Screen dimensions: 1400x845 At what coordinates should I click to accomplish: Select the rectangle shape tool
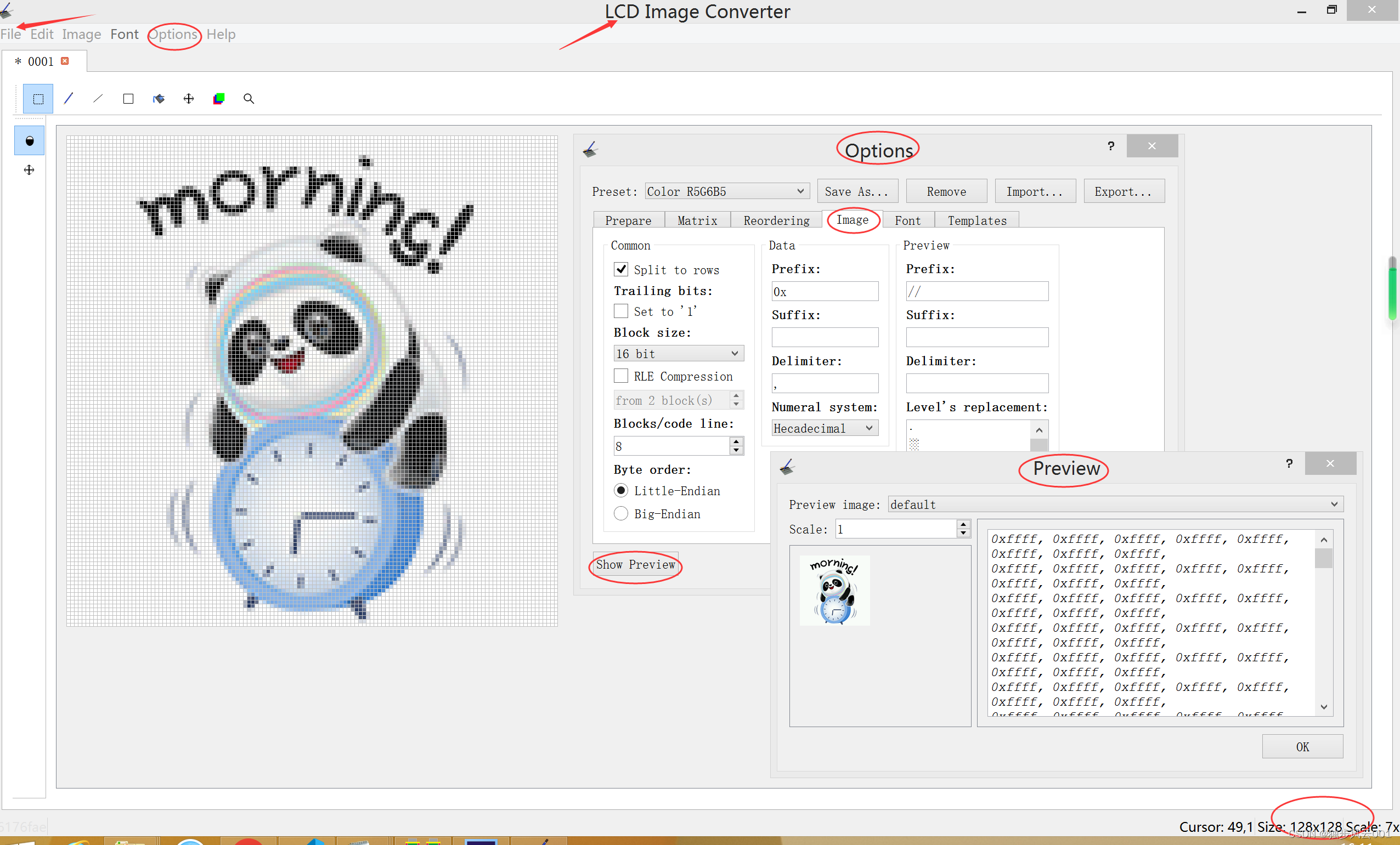128,99
